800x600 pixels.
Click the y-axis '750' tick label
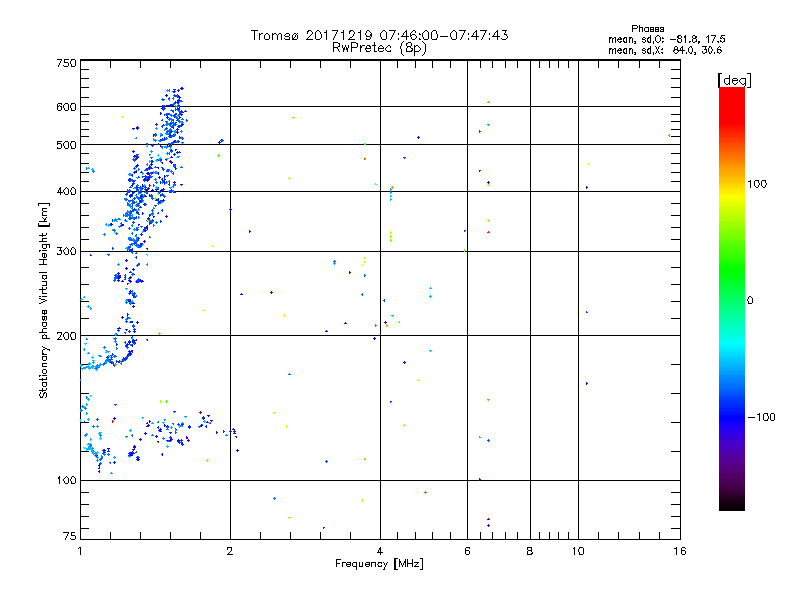[66, 63]
